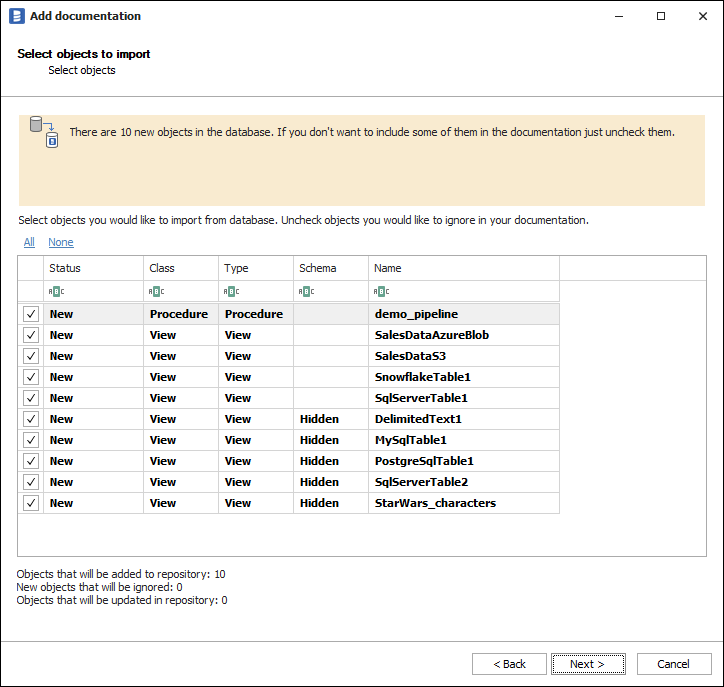Uncheck the SalesDataAzureBlob checkbox
Screen dimensions: 724x687
31,335
